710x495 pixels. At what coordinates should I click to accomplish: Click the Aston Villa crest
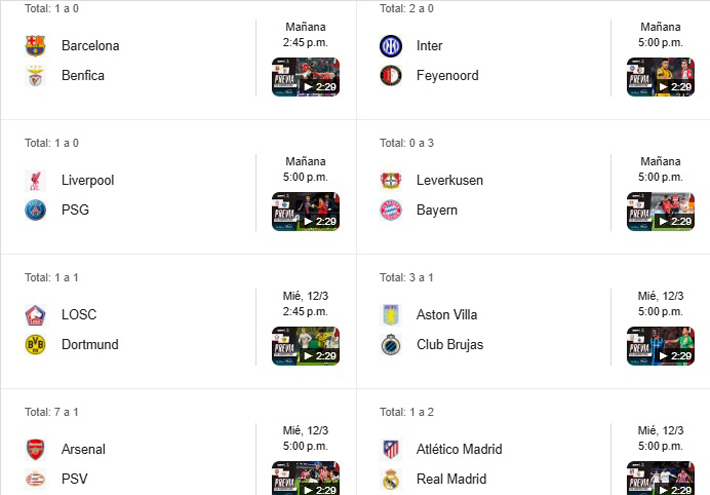pyautogui.click(x=391, y=314)
